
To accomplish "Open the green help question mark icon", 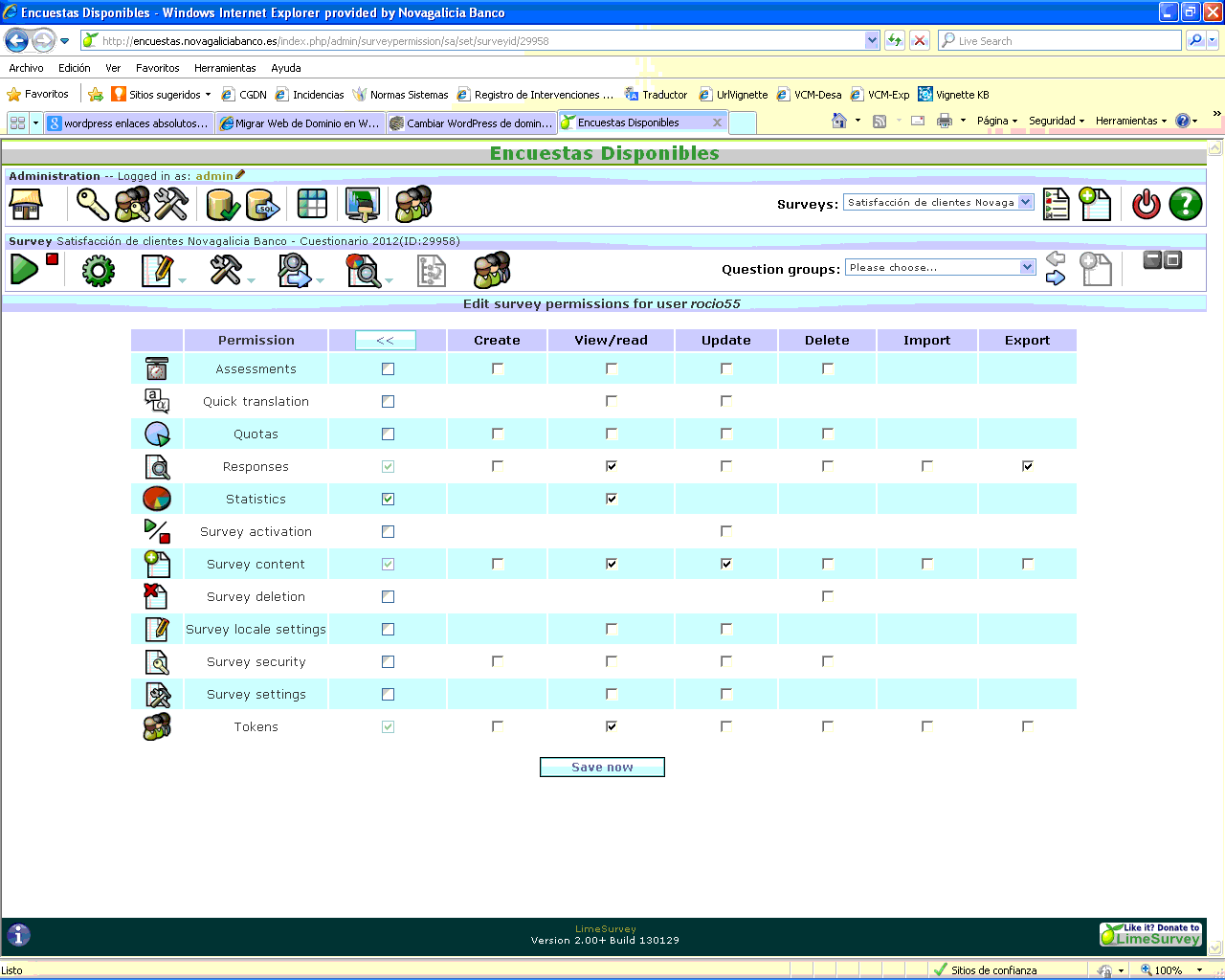I will click(1185, 204).
